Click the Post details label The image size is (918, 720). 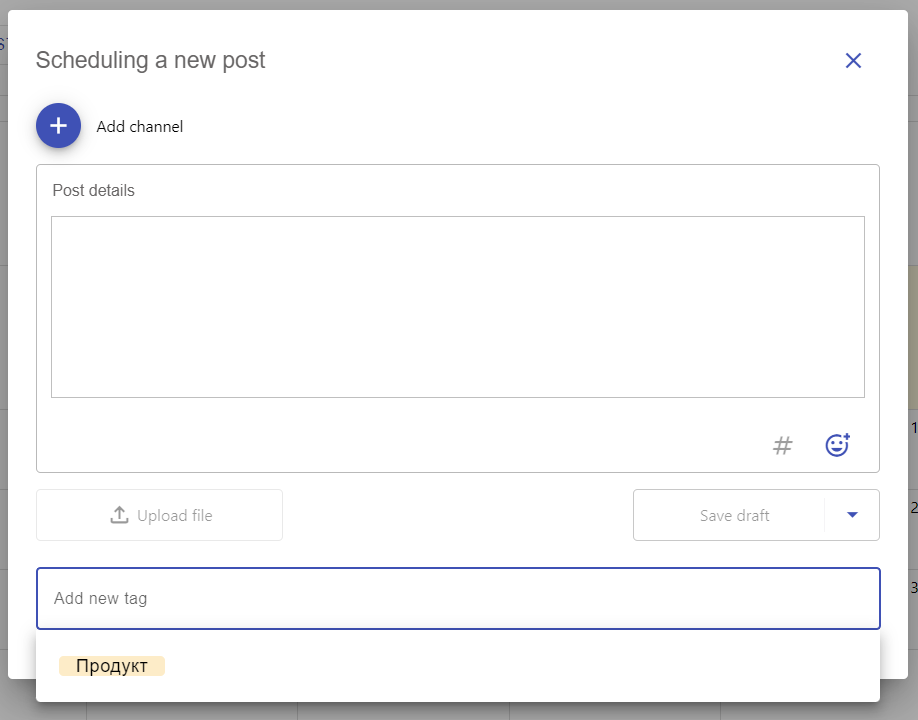94,190
